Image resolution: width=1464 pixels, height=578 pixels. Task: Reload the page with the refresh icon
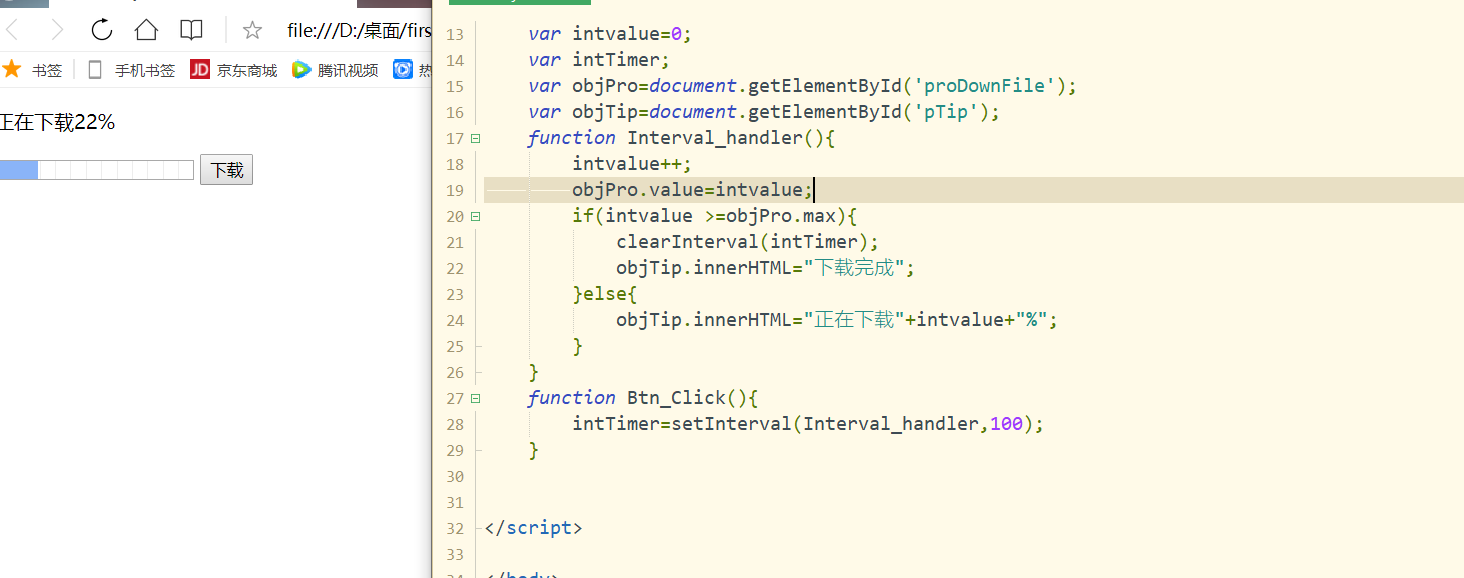pos(101,30)
